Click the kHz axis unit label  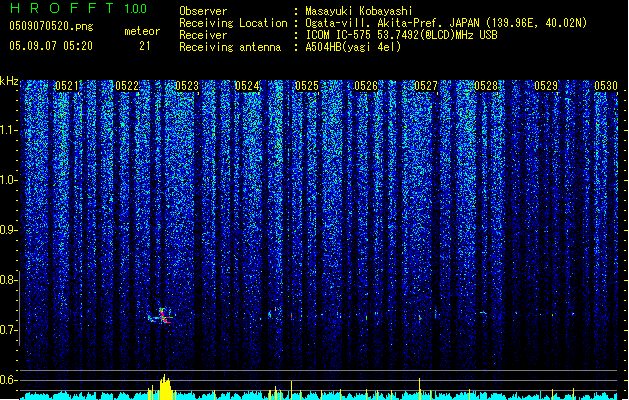click(9, 81)
